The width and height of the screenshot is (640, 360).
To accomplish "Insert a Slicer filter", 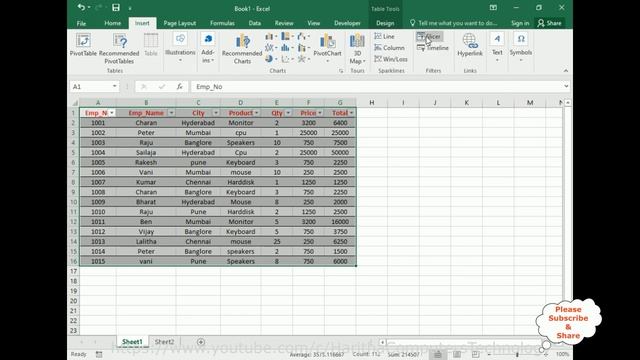I will click(x=429, y=36).
